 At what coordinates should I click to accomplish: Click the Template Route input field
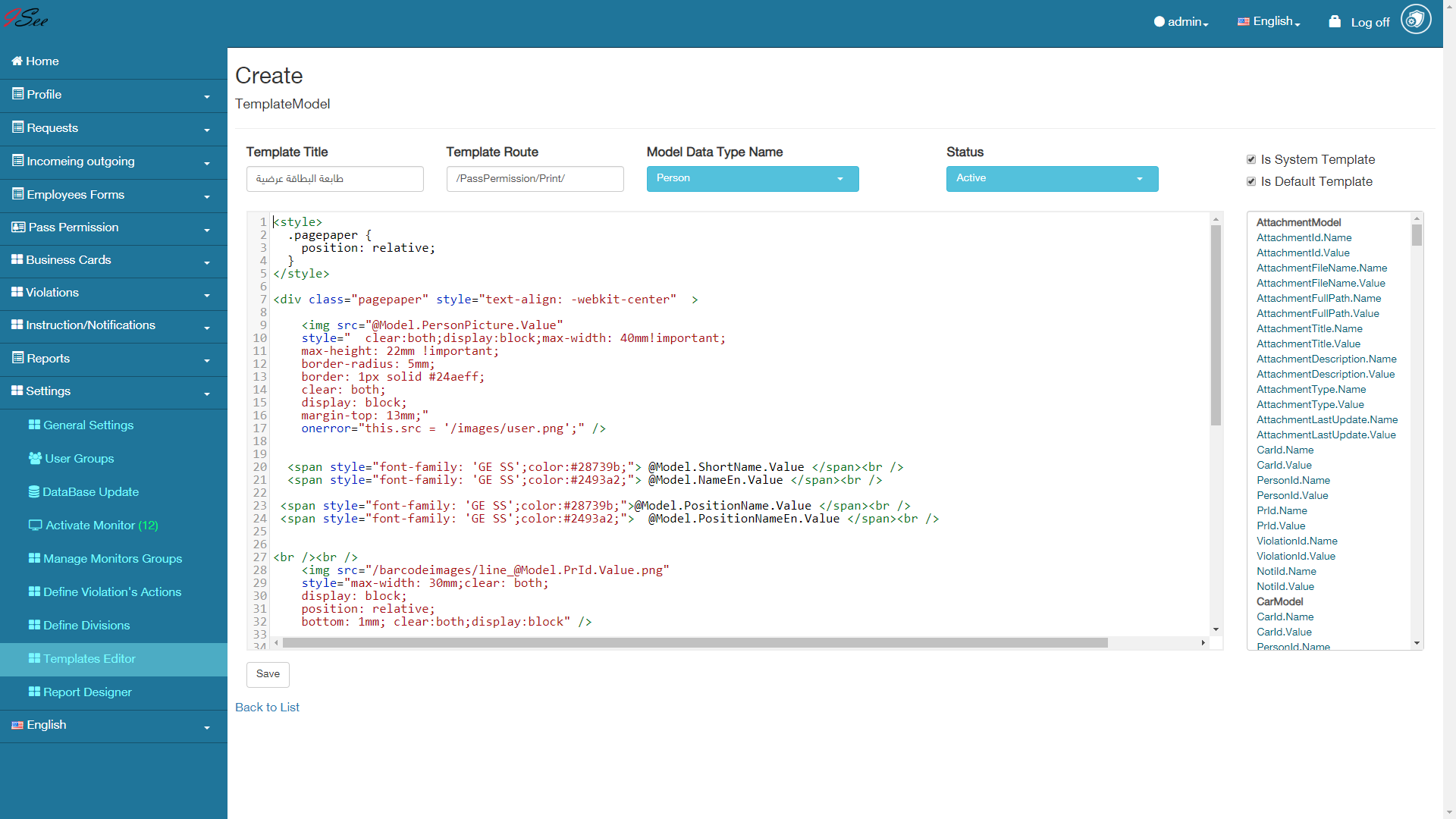click(535, 179)
